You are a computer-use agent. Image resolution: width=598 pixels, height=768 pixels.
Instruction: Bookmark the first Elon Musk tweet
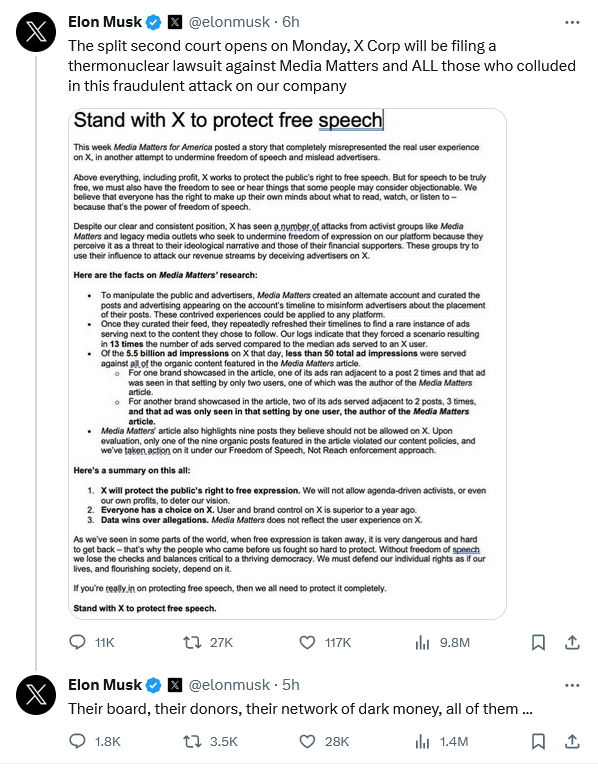coord(538,642)
